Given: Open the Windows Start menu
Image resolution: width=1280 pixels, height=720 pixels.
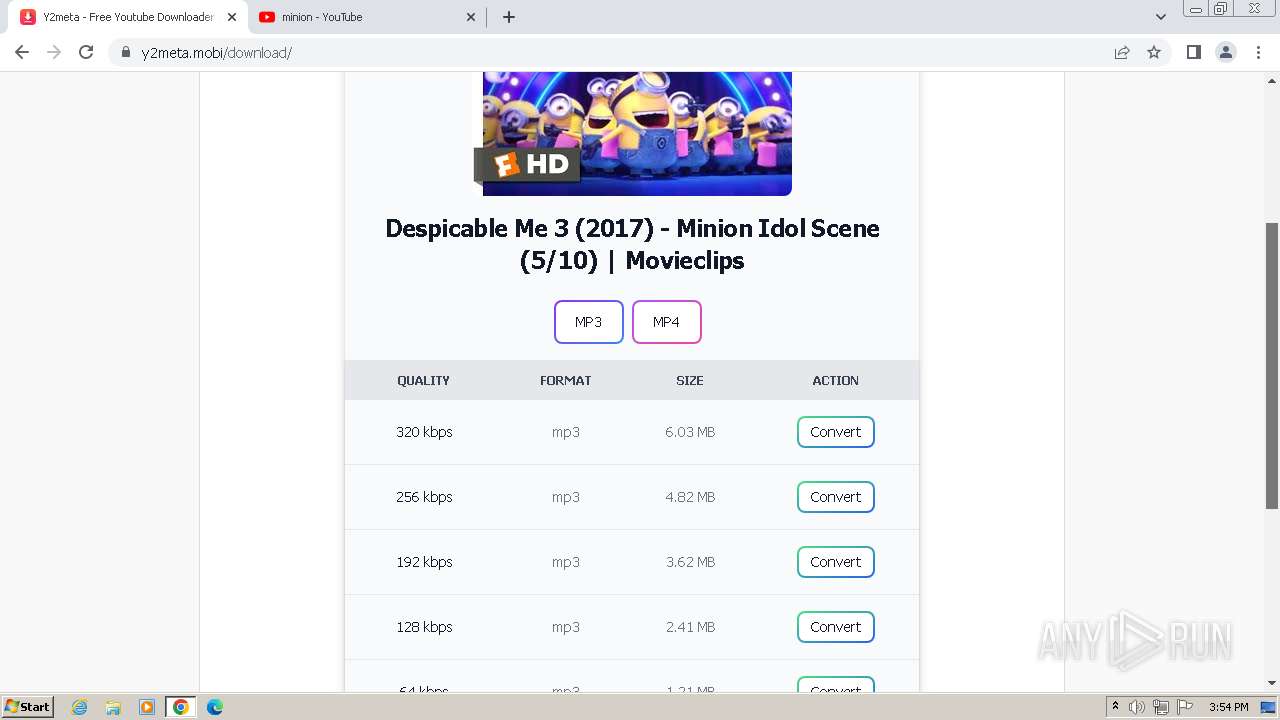Looking at the screenshot, I should point(28,707).
